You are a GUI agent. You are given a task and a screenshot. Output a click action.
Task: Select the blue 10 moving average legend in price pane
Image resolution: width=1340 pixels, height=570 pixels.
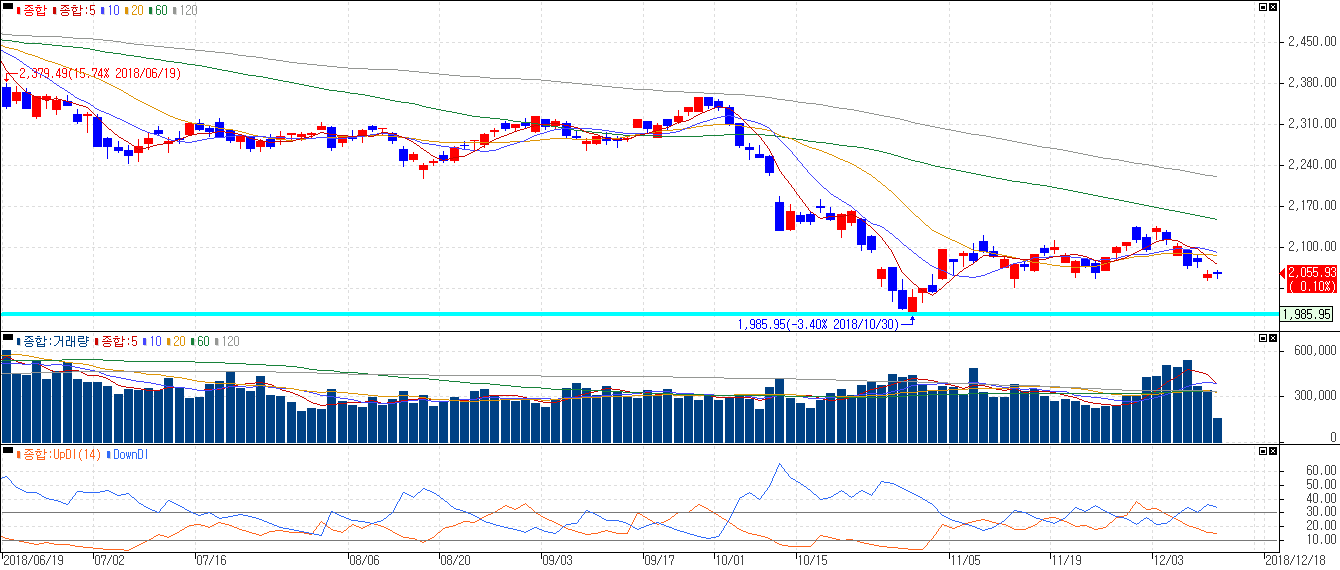coord(110,10)
